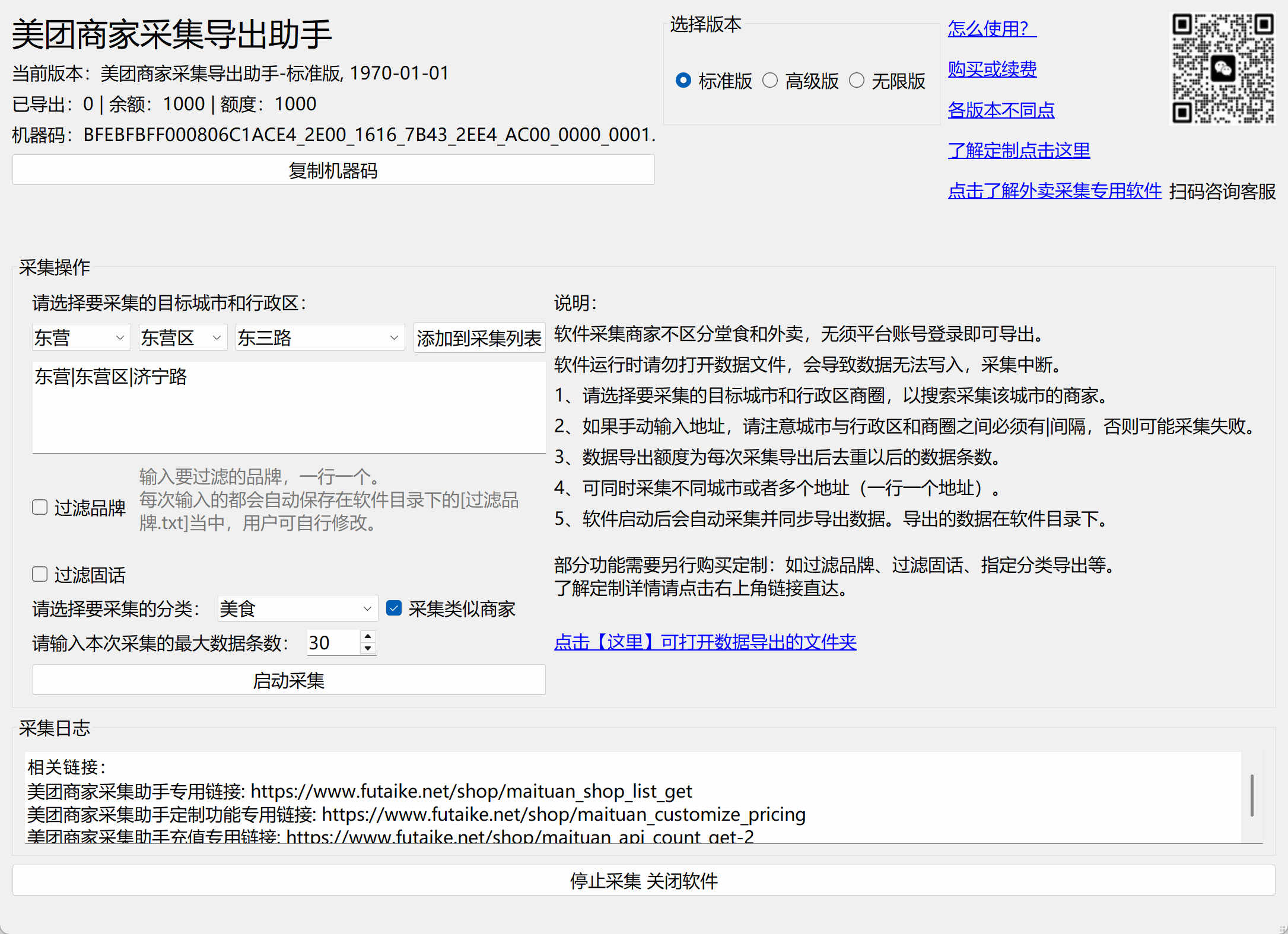Click the 采集日志 scrollbar thumb
This screenshot has height=934, width=1288.
(1252, 795)
